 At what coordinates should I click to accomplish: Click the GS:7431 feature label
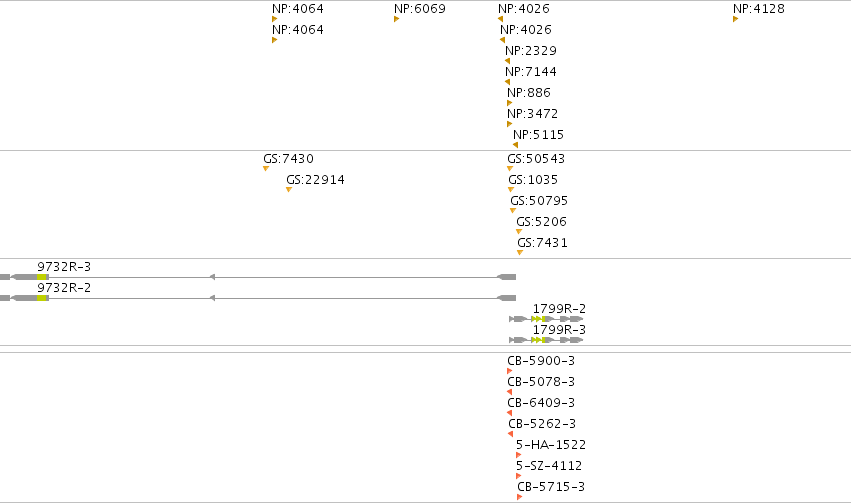pos(543,243)
